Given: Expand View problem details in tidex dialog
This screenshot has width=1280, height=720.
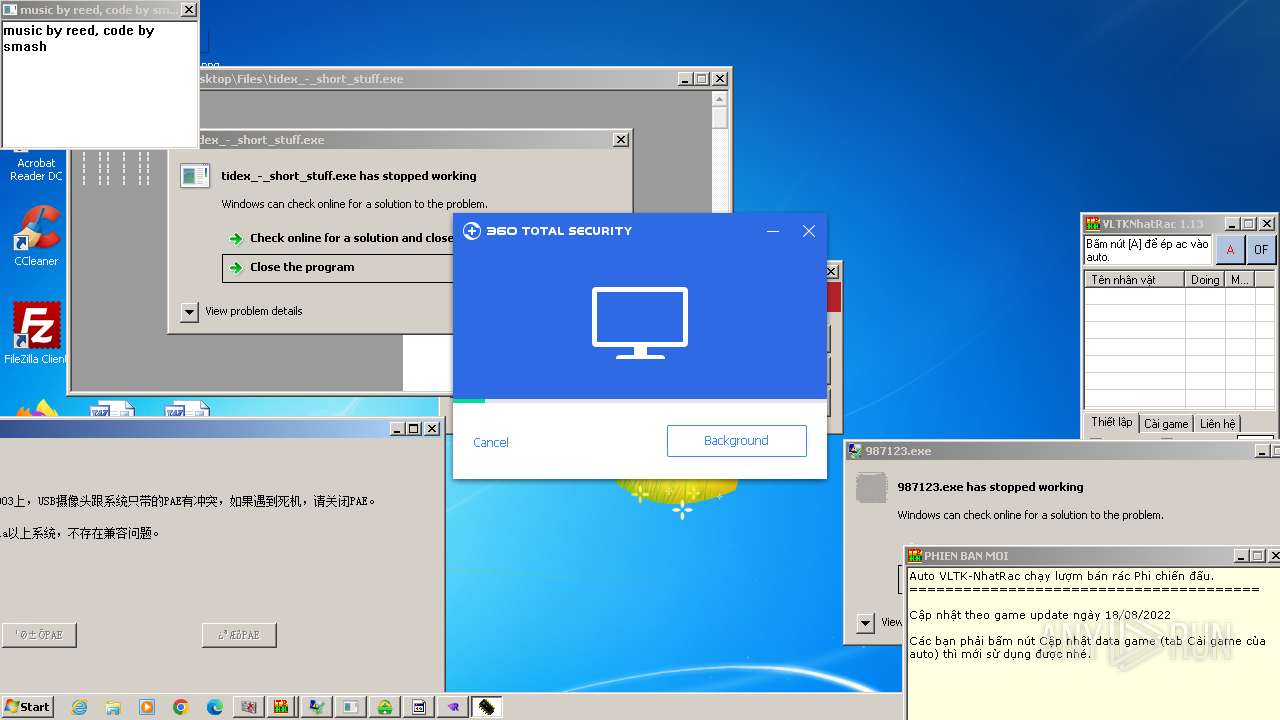Looking at the screenshot, I should [190, 312].
